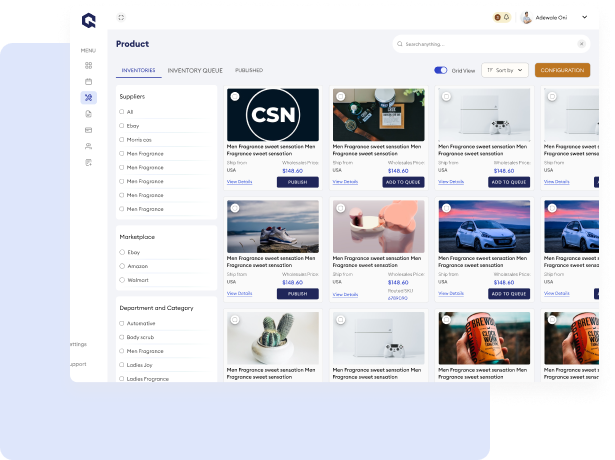
Task: Open the user profile icon in the sidebar
Action: 88,146
